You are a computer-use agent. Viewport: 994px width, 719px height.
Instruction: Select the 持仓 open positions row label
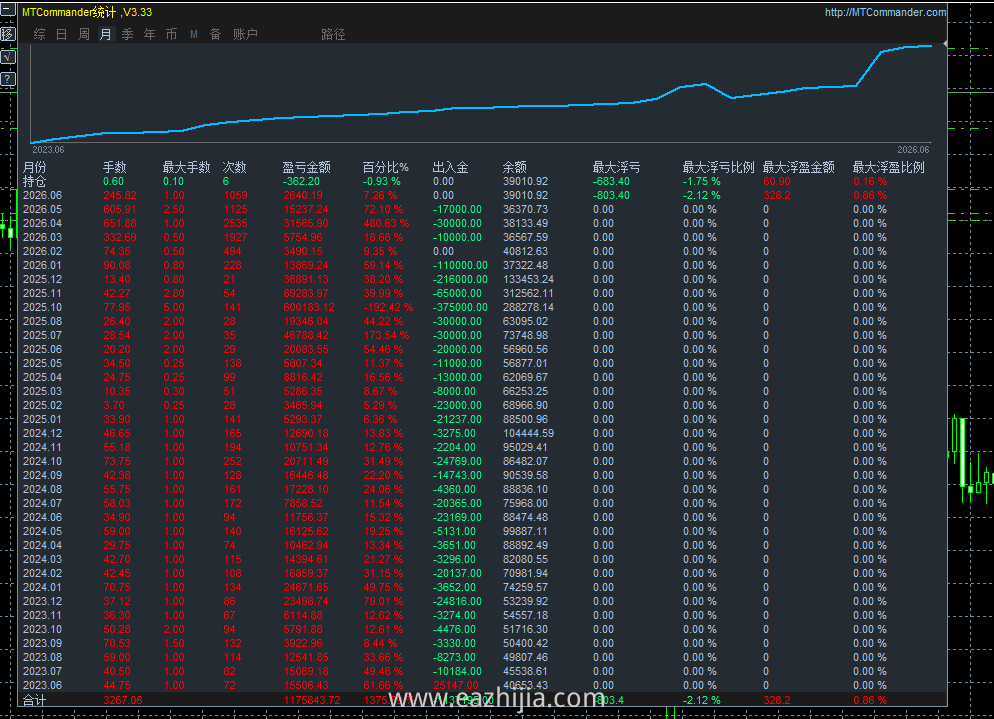pos(34,181)
